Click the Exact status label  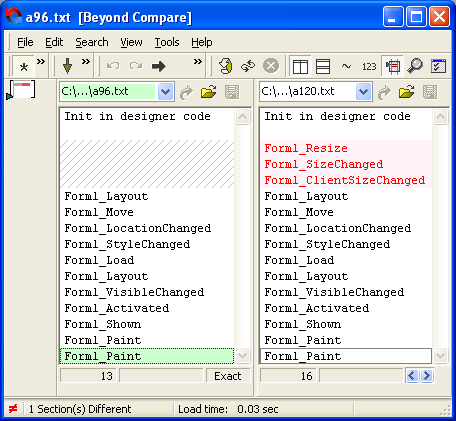tap(228, 376)
